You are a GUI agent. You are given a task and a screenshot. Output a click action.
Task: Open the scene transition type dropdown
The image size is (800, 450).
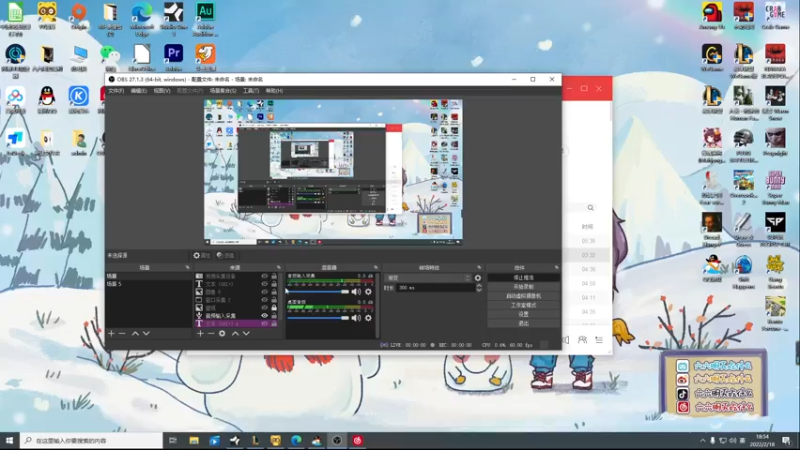[428, 278]
